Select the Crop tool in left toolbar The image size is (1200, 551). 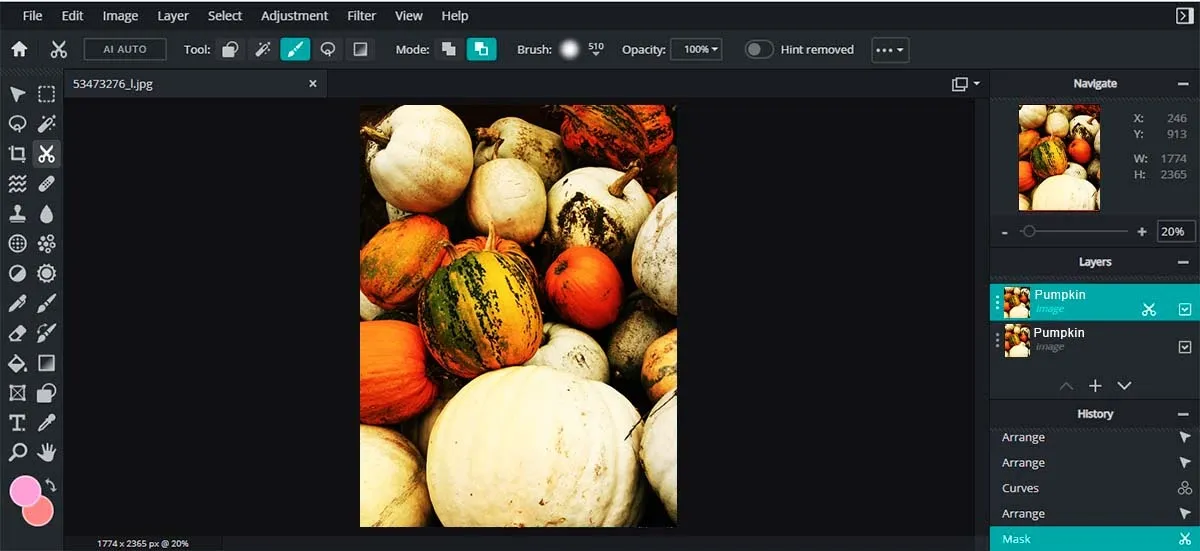(x=17, y=154)
